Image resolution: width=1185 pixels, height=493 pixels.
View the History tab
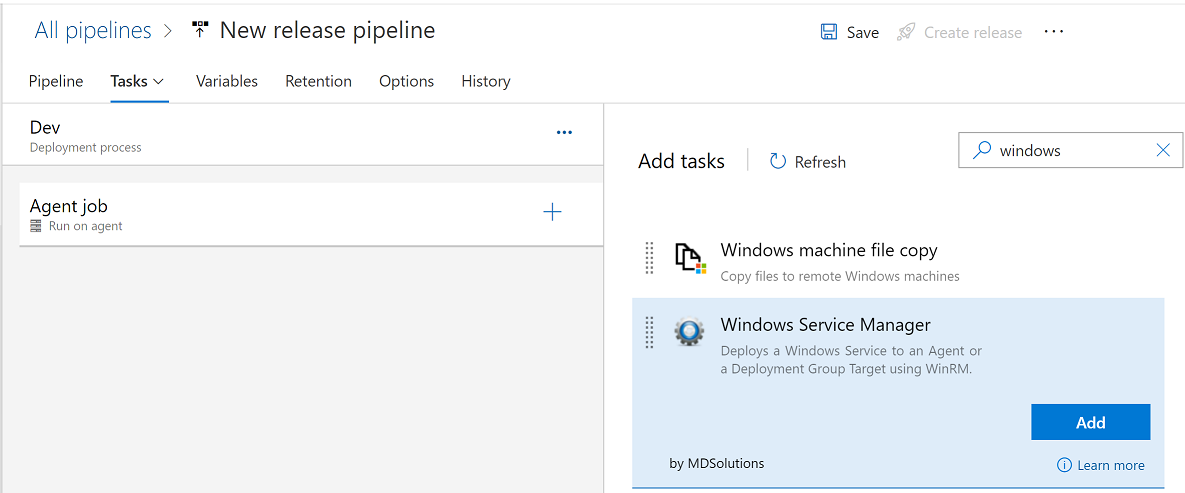pyautogui.click(x=486, y=81)
